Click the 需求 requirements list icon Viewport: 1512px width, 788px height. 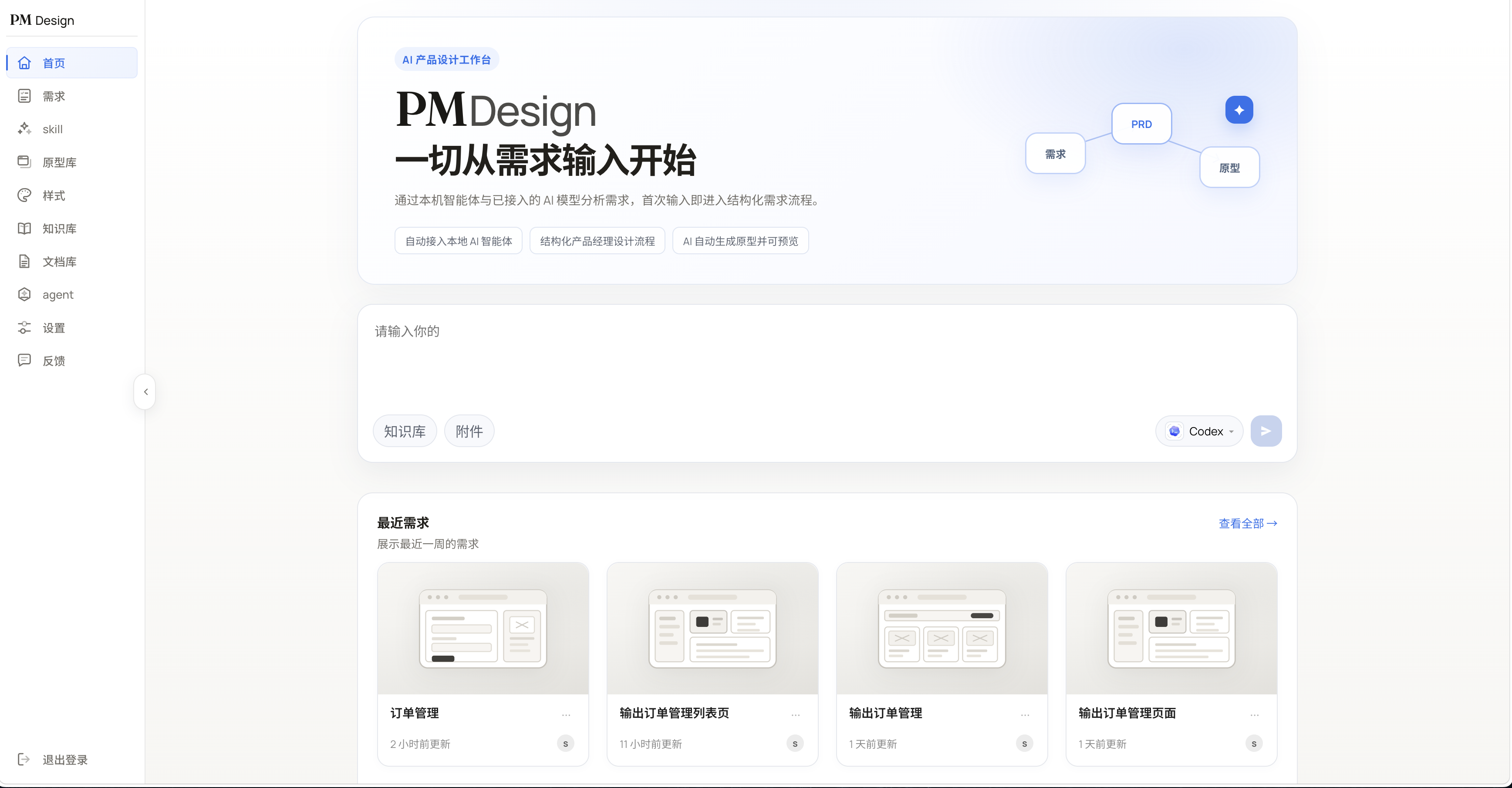pos(24,96)
